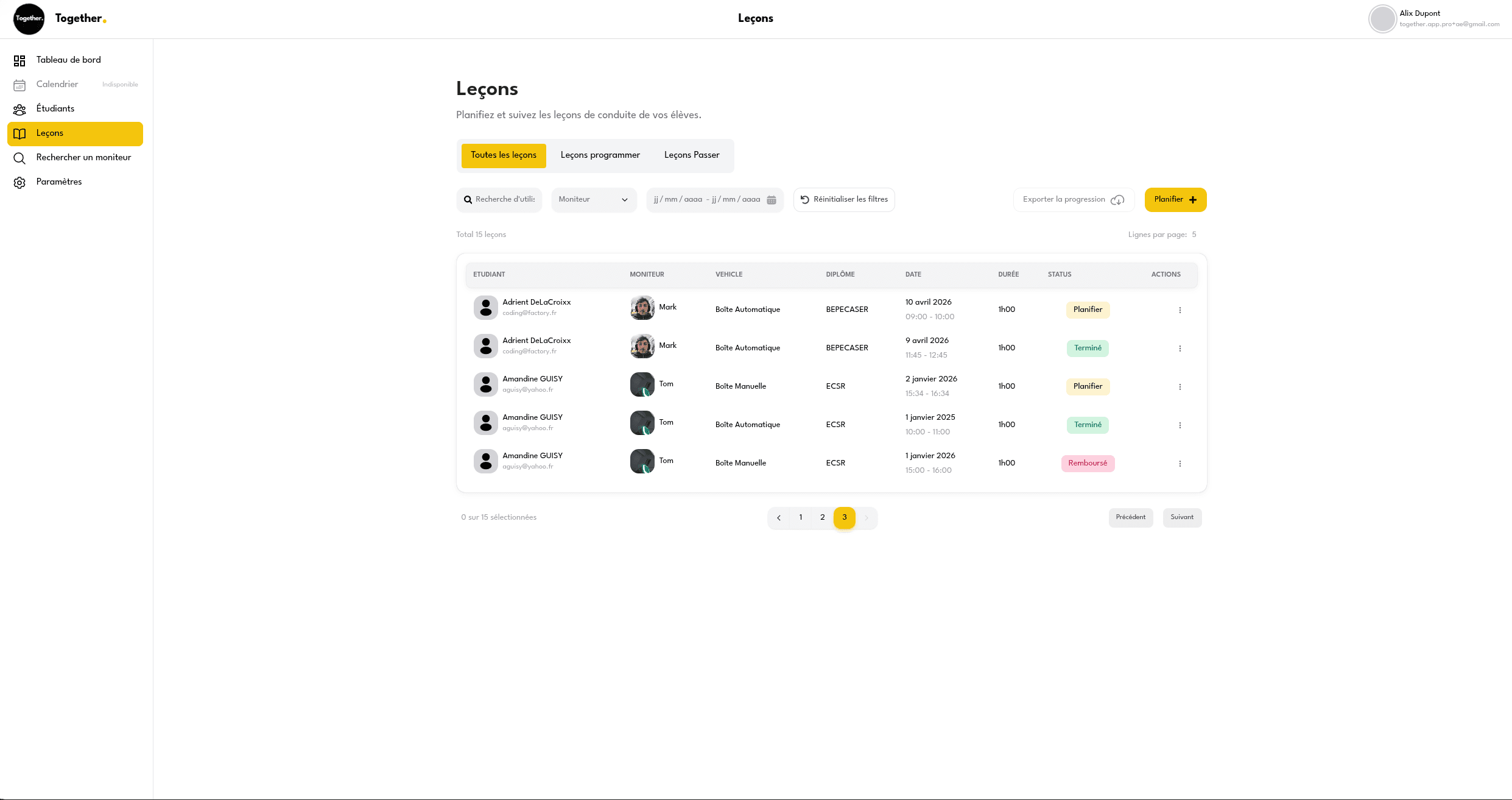Click Réinitialiser les filtres button
1512x800 pixels.
[x=844, y=200]
